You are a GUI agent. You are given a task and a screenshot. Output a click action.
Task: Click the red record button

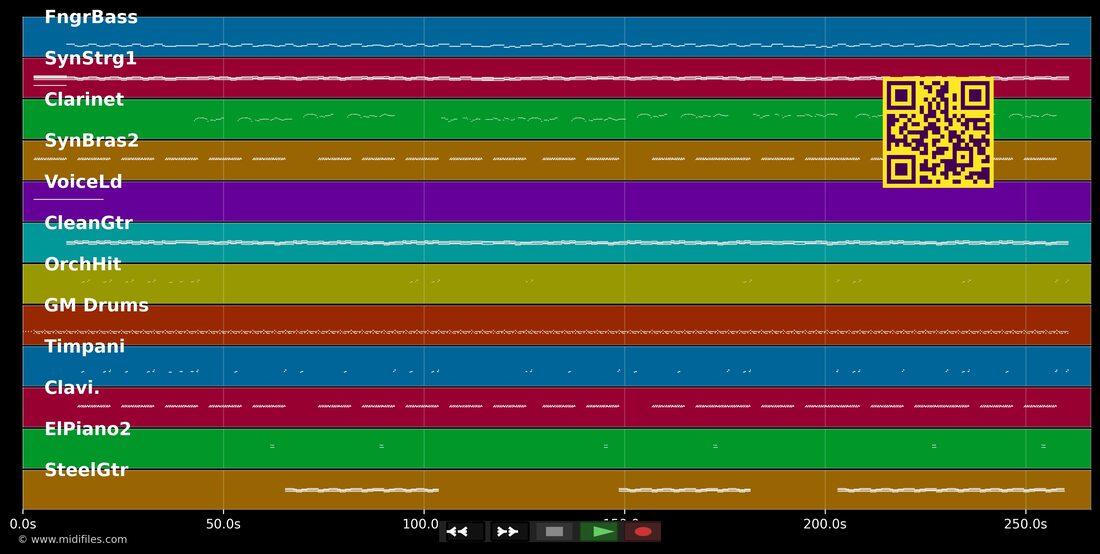point(643,532)
